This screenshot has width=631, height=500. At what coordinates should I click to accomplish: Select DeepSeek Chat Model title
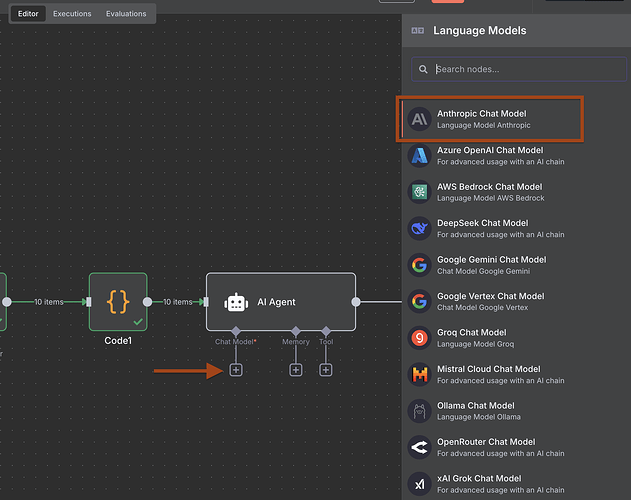483,223
